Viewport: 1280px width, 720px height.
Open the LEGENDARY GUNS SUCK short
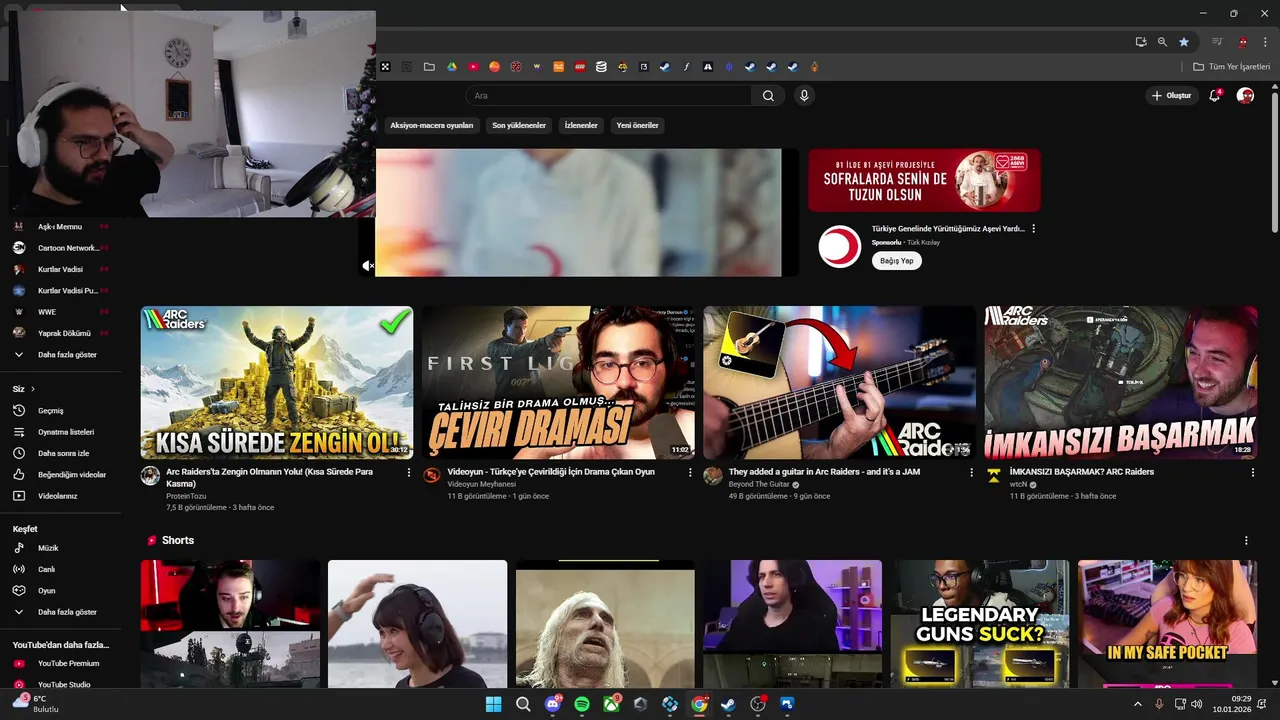(980, 624)
